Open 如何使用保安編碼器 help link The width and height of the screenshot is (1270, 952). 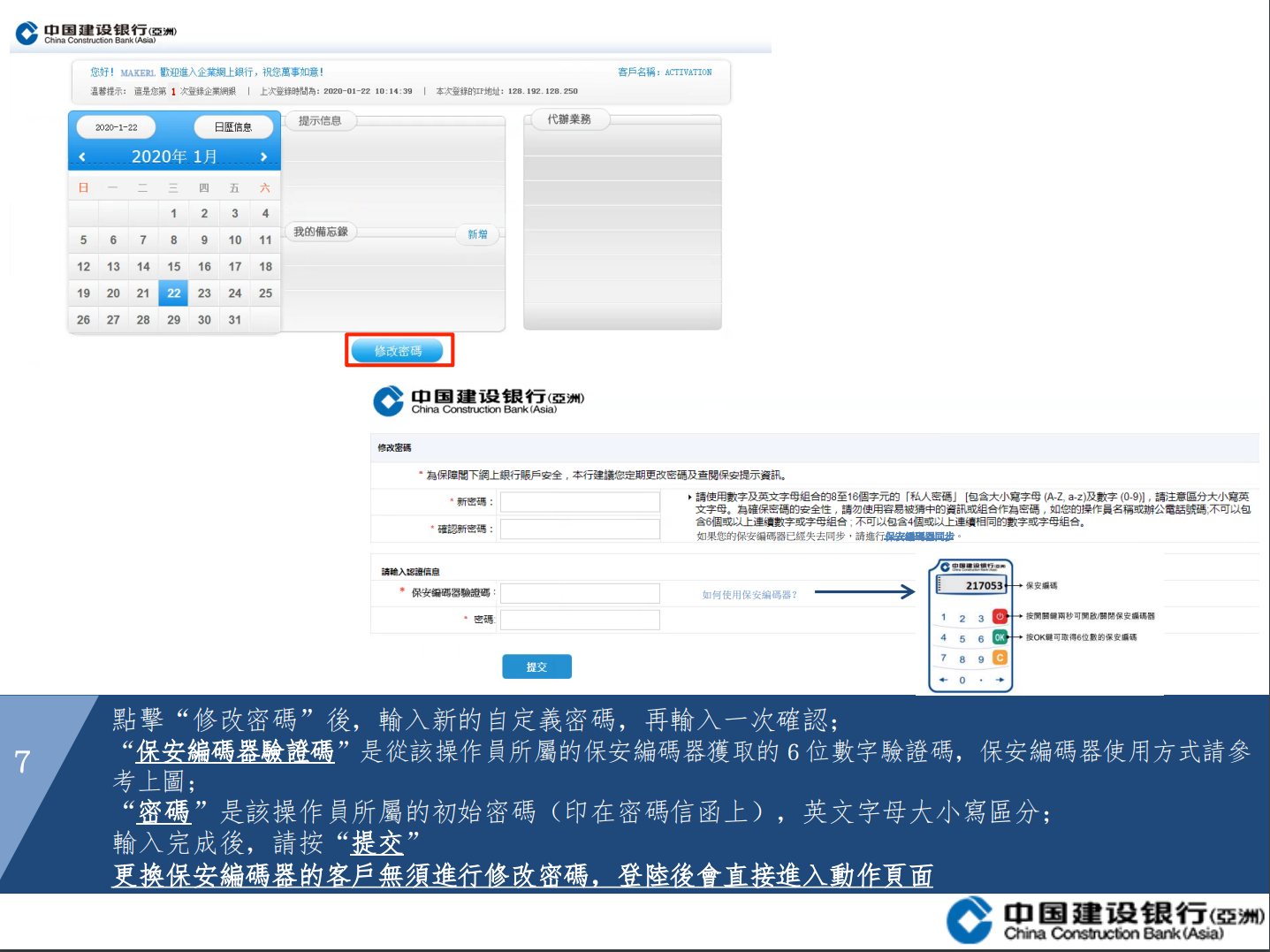(x=749, y=595)
